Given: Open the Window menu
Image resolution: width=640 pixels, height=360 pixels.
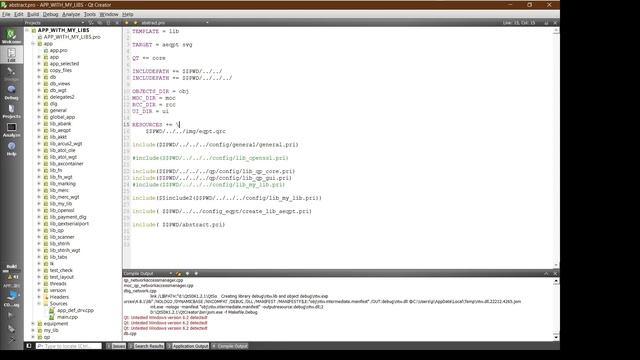Looking at the screenshot, I should coord(109,14).
